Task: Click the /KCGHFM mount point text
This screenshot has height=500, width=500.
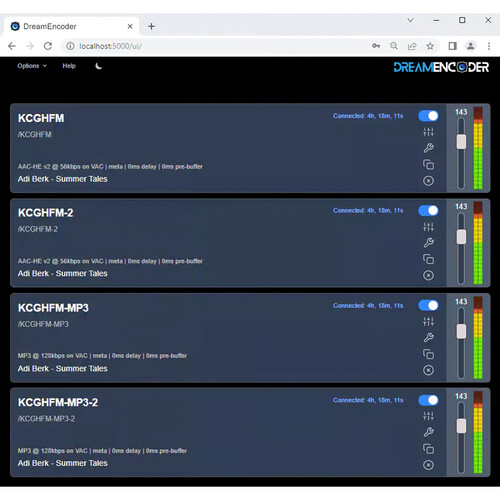Action: (x=35, y=135)
